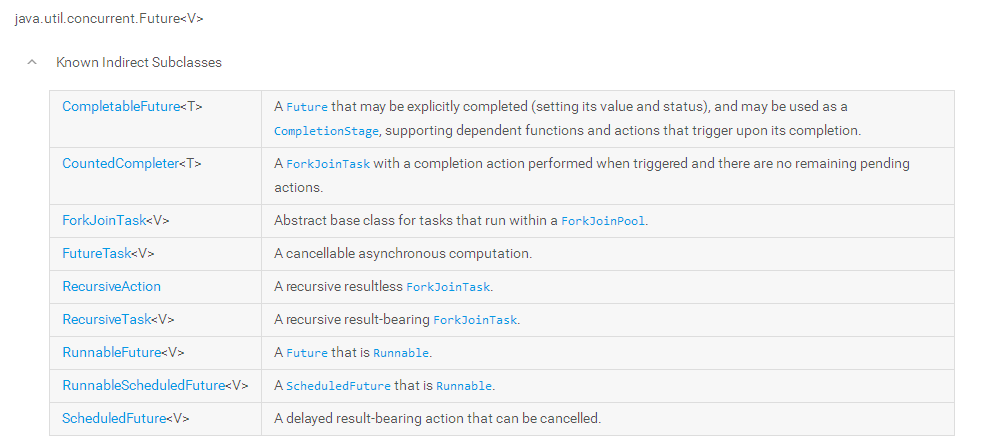Open the CountedCompleter<T> class link
The height and width of the screenshot is (446, 995).
pos(118,163)
